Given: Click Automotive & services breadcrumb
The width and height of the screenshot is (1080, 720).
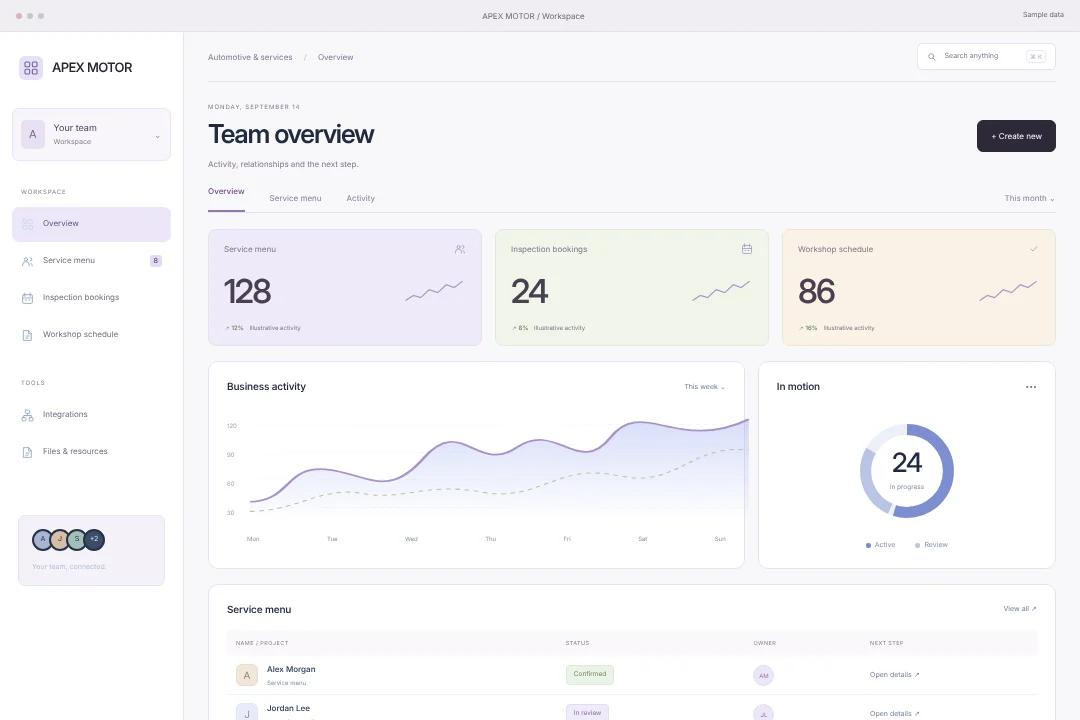Looking at the screenshot, I should [250, 58].
